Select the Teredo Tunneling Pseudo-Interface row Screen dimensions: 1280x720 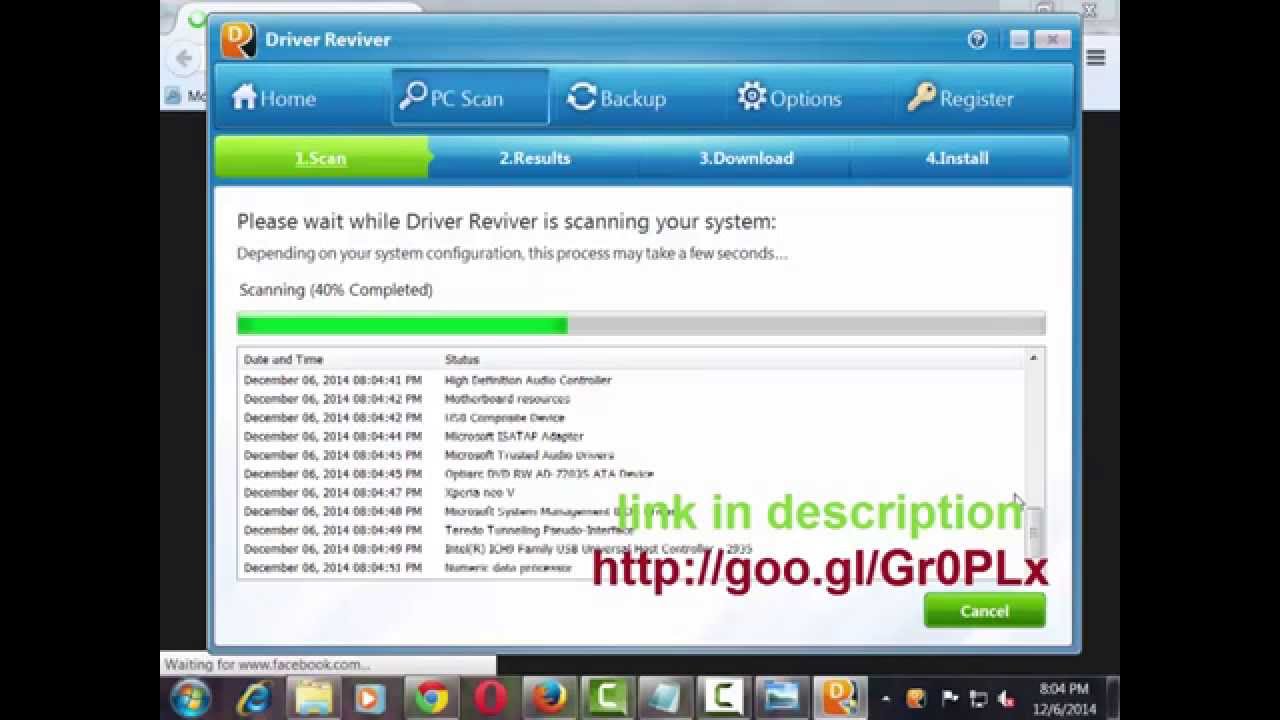click(x=630, y=530)
